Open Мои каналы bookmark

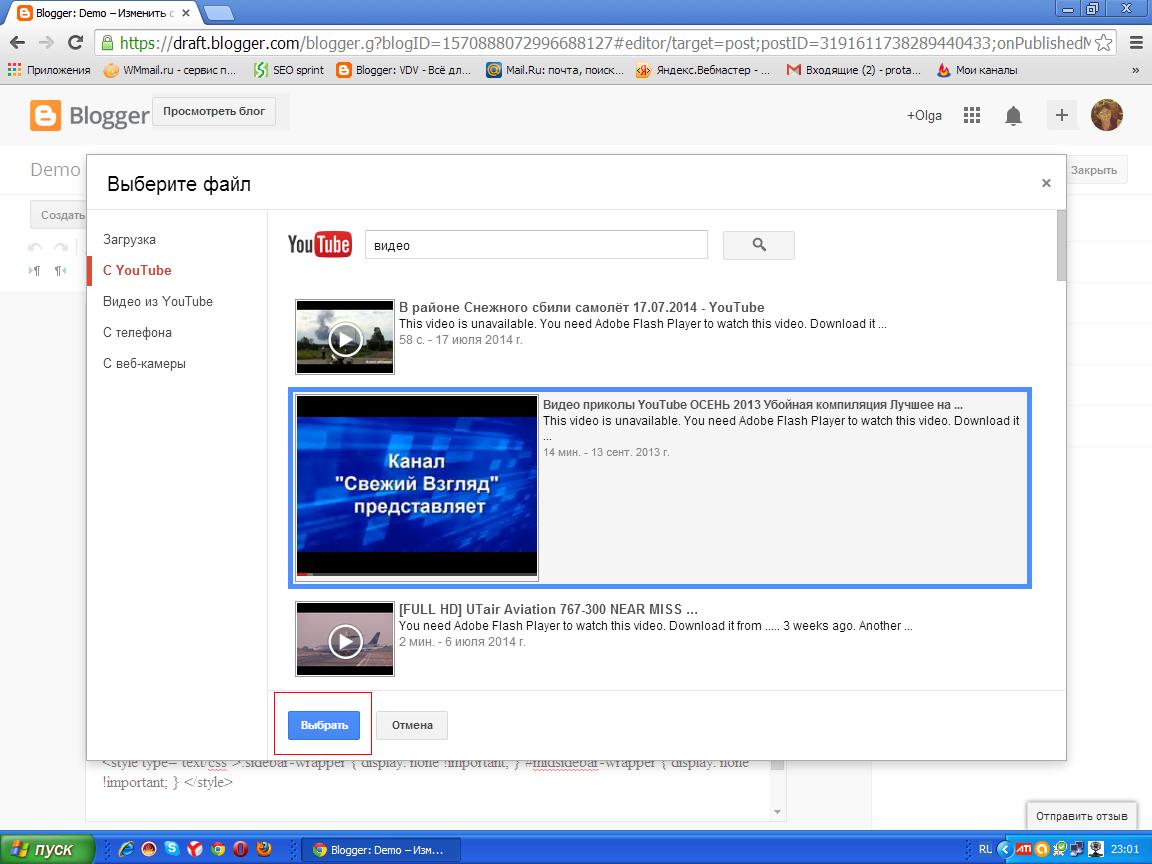977,71
